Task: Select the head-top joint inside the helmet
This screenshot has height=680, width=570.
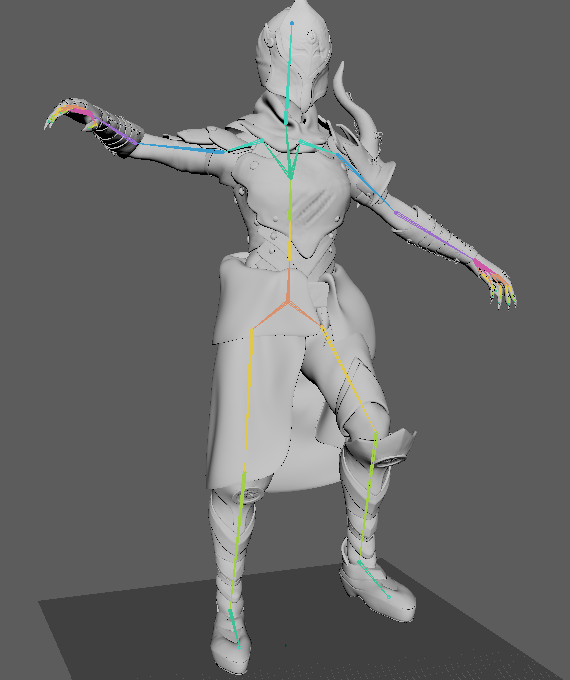Action: point(292,23)
